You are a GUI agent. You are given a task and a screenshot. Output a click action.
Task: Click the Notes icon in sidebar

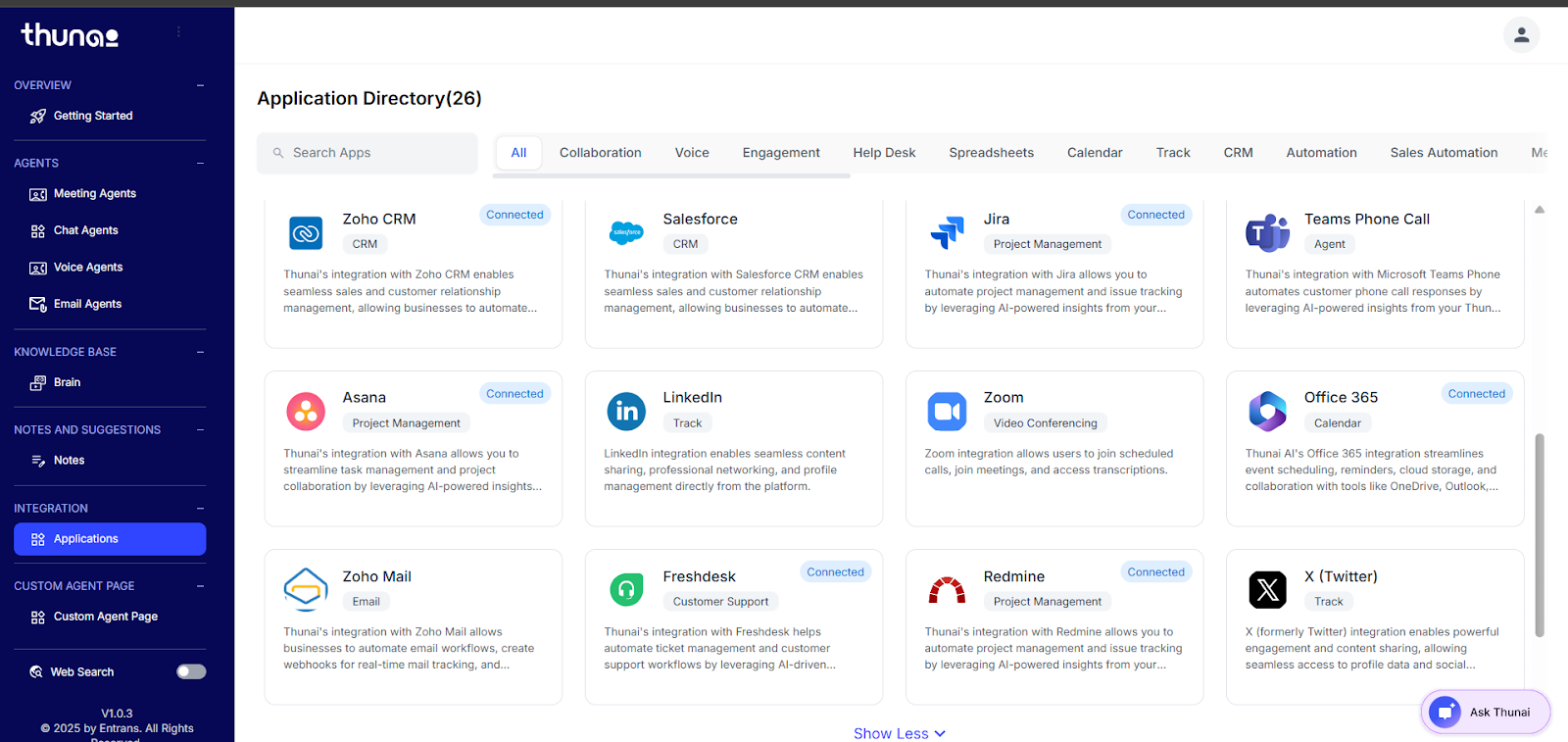[x=38, y=461]
